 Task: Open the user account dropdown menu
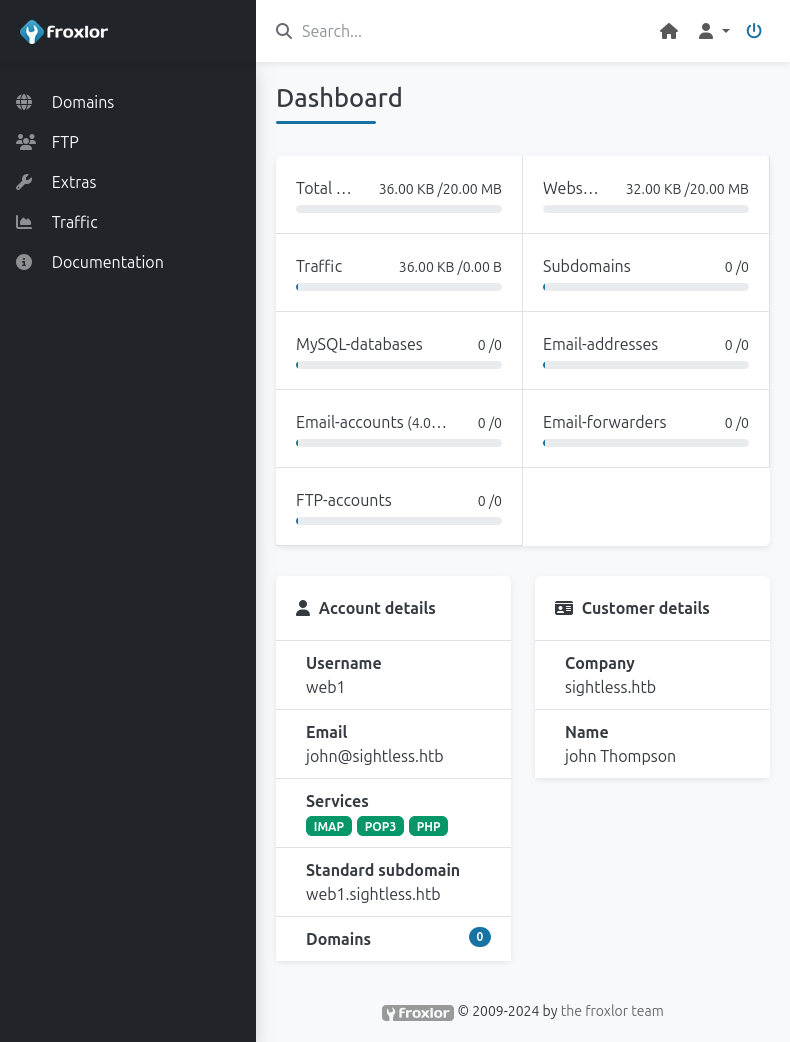[x=713, y=31]
